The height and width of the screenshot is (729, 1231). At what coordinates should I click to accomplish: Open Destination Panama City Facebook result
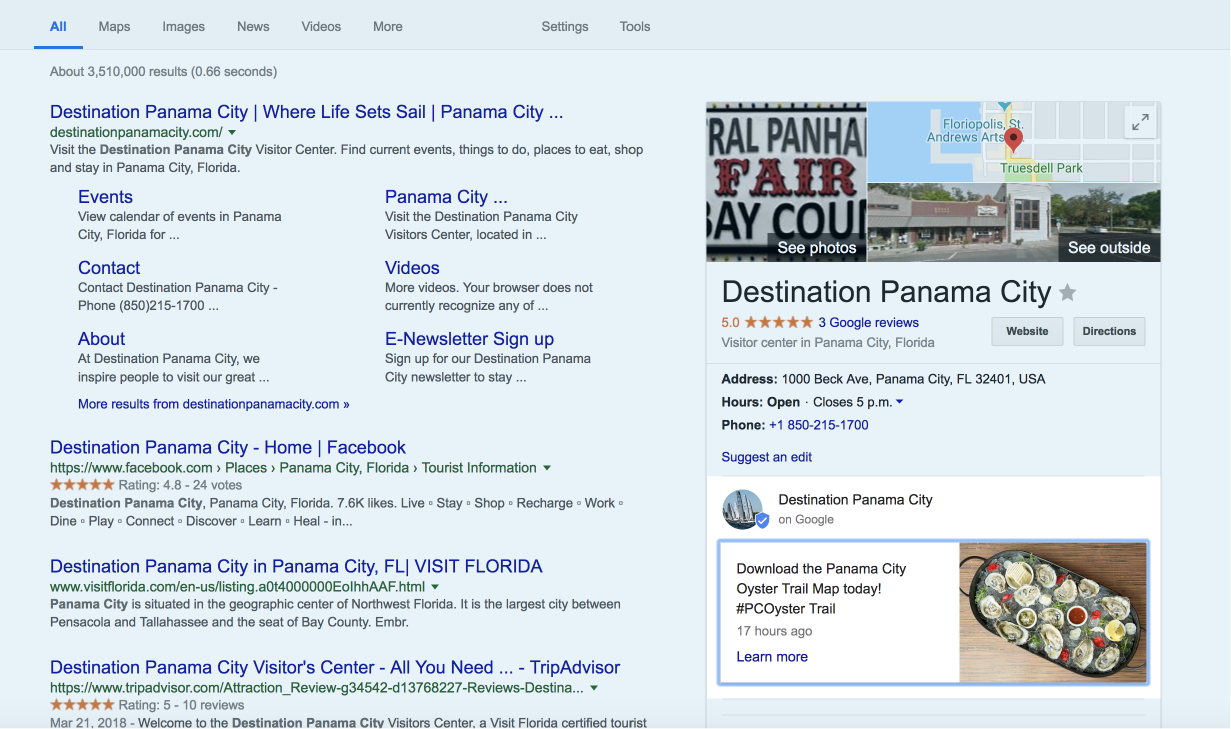[228, 448]
